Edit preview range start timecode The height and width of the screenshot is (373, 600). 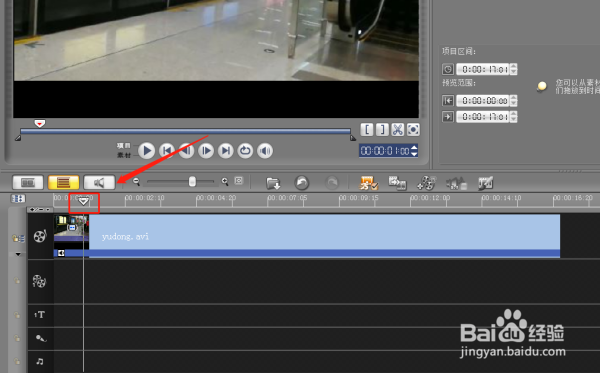point(483,101)
